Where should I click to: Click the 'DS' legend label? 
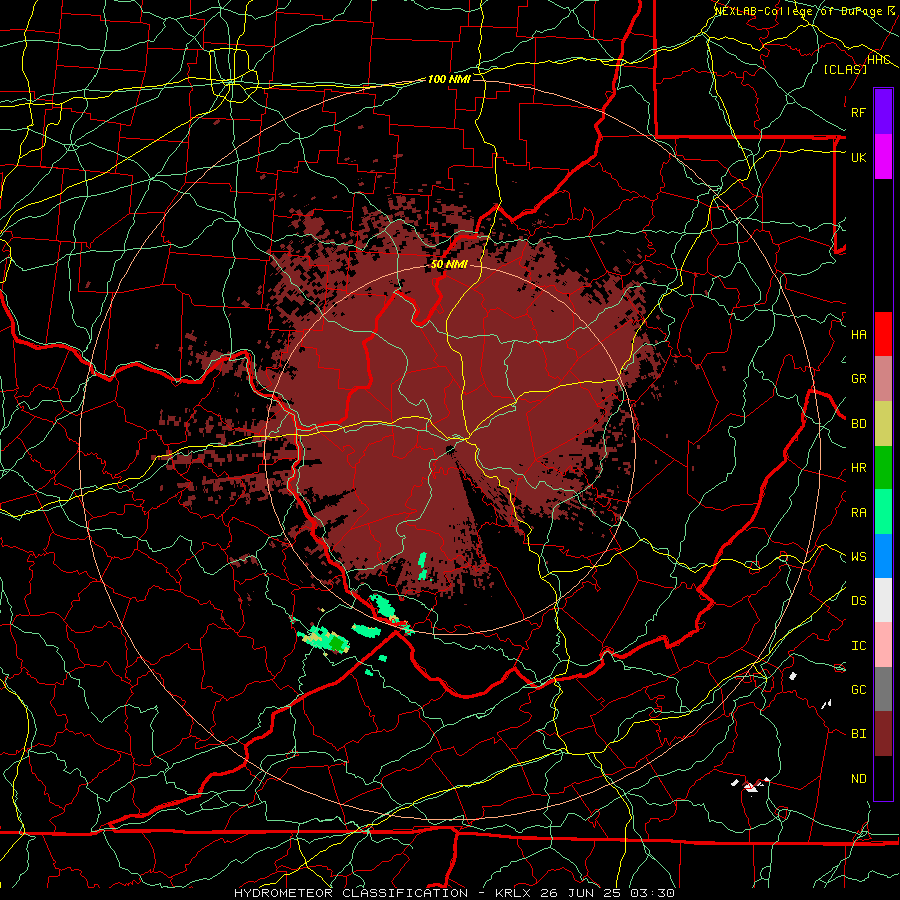[859, 601]
